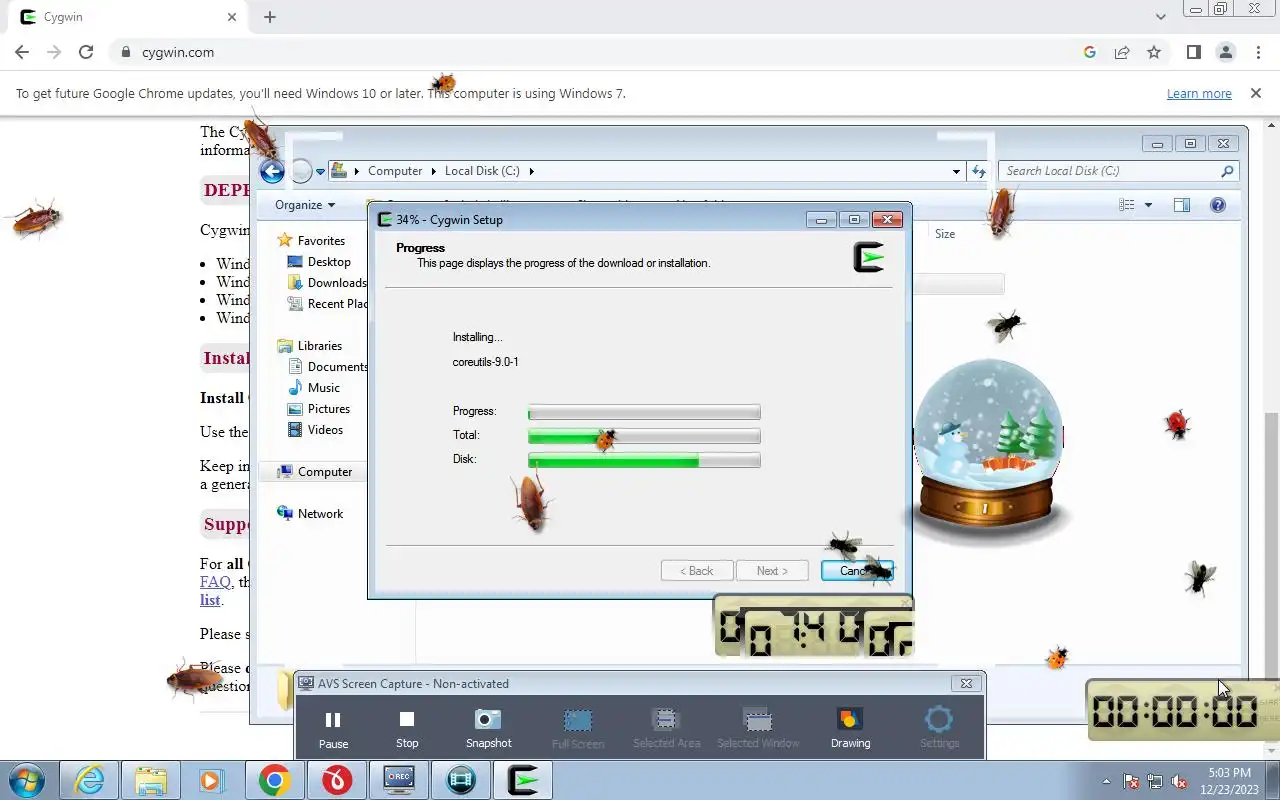1280x800 pixels.
Task: Open Libraries in Explorer sidebar
Action: tap(319, 346)
